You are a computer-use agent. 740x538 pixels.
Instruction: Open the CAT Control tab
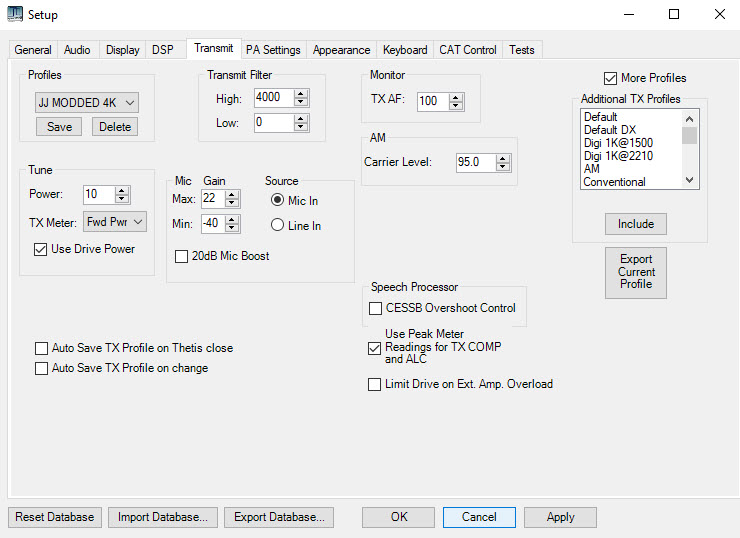click(x=468, y=50)
